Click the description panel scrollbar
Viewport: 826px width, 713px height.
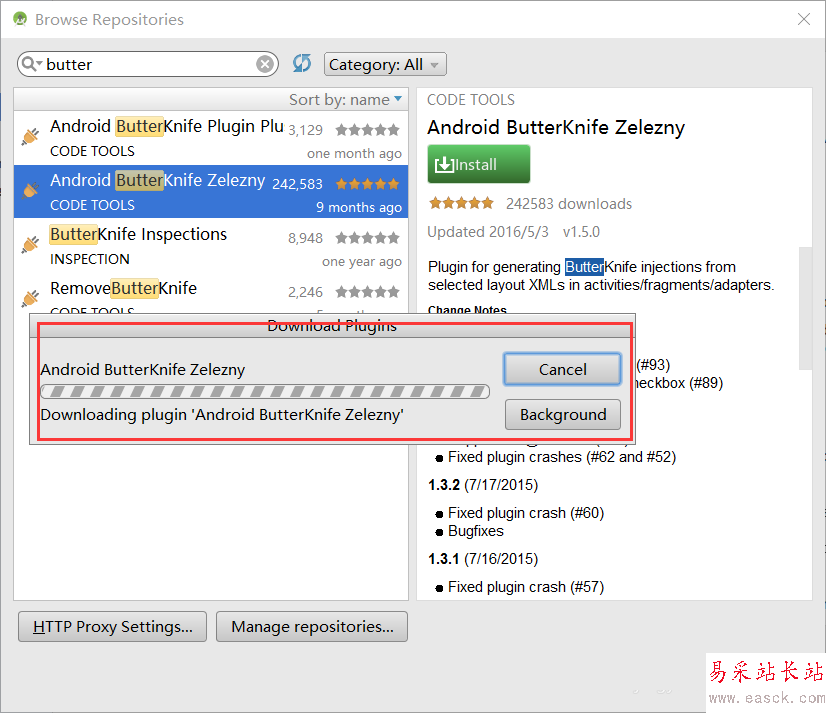805,308
